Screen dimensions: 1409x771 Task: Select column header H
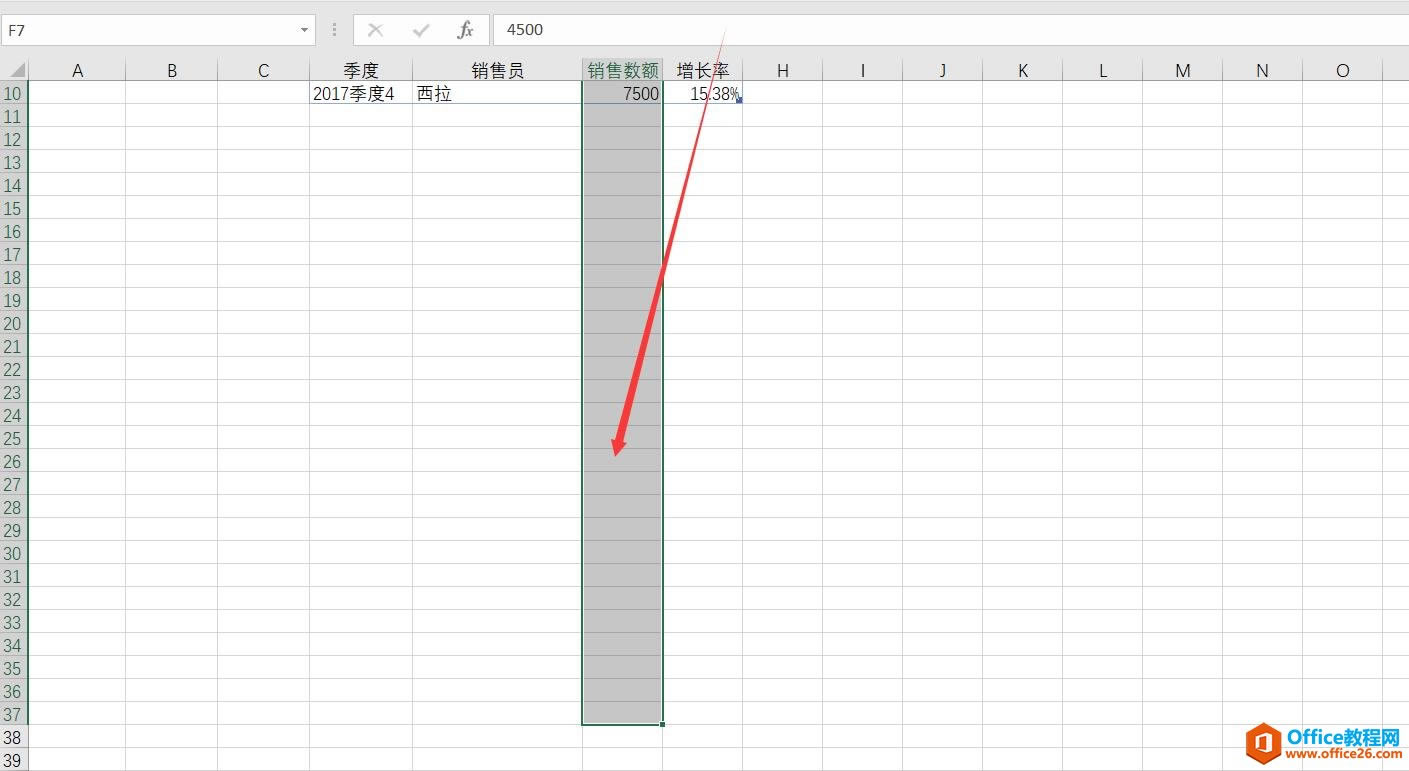pos(782,69)
